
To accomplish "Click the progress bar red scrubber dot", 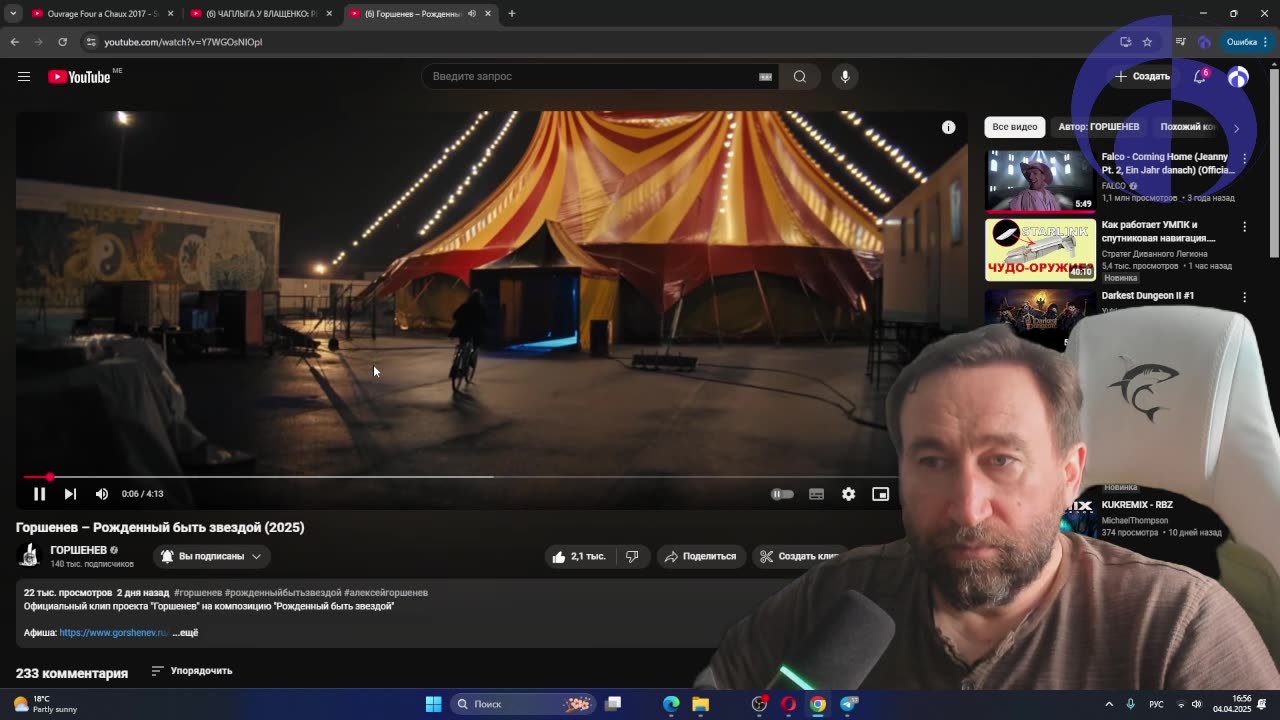I will [x=49, y=477].
